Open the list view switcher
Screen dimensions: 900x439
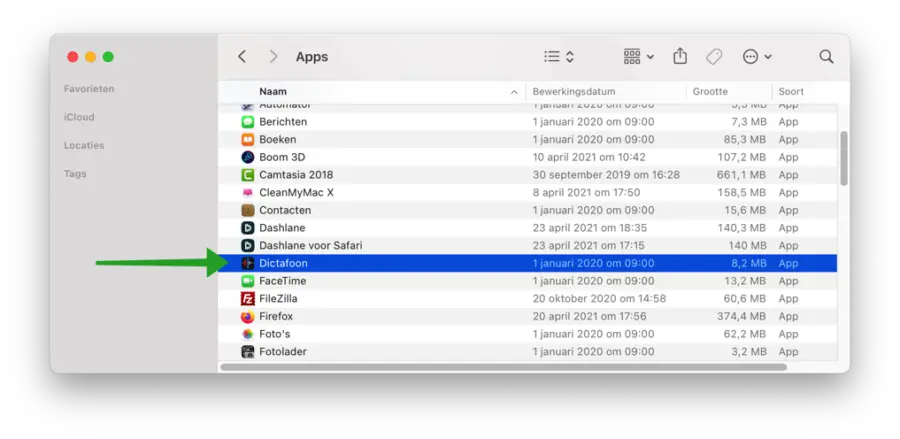[x=558, y=56]
